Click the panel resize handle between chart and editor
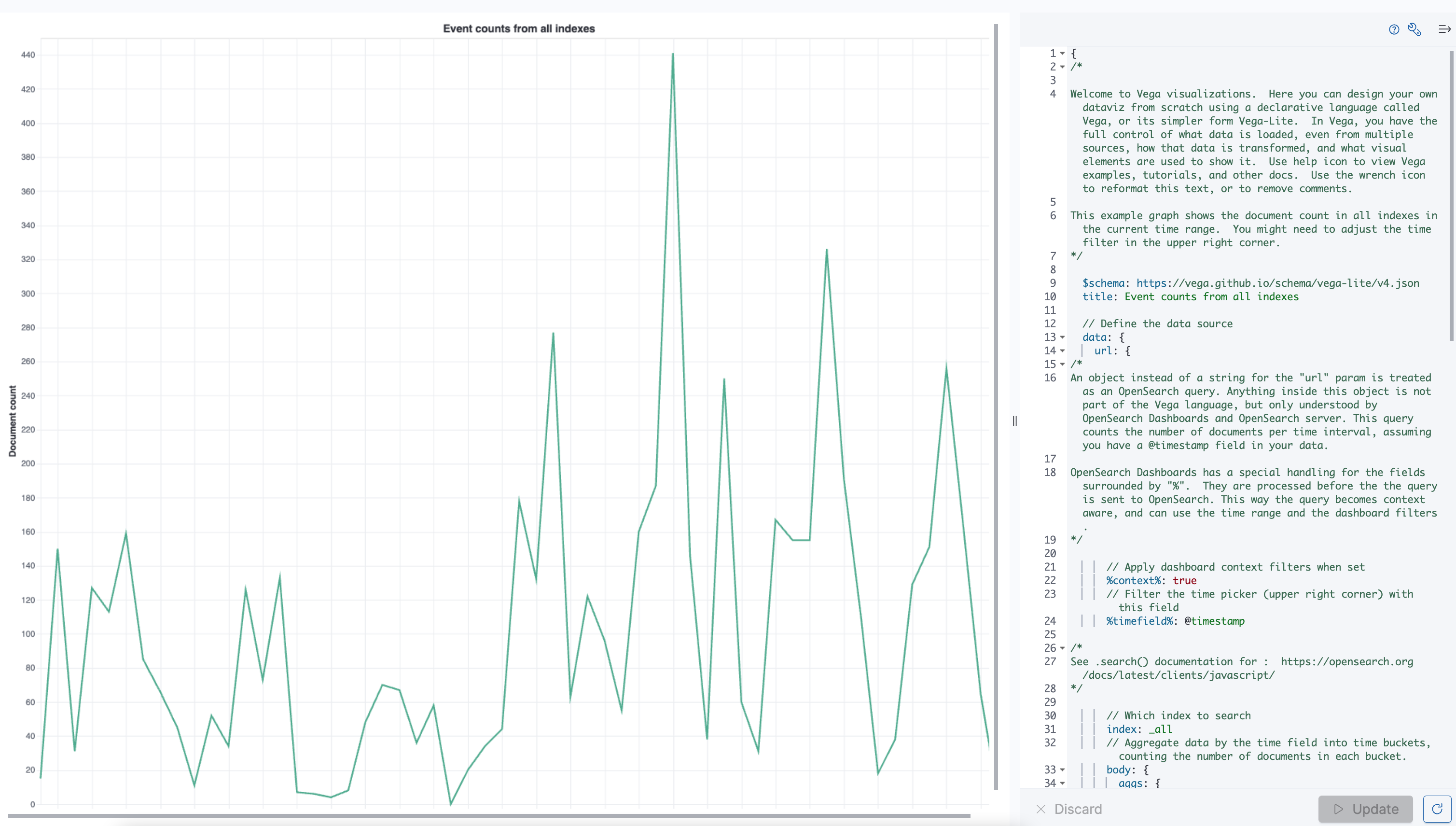Image resolution: width=1456 pixels, height=826 pixels. tap(1014, 421)
